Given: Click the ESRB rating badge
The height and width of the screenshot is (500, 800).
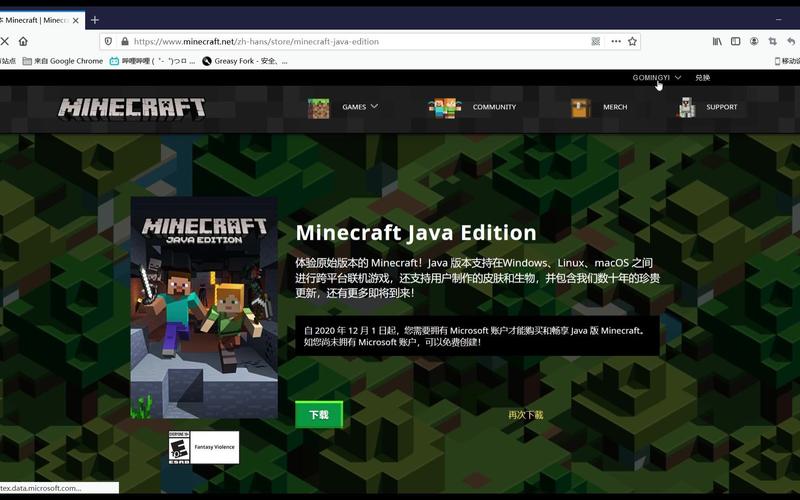Looking at the screenshot, I should [x=179, y=447].
